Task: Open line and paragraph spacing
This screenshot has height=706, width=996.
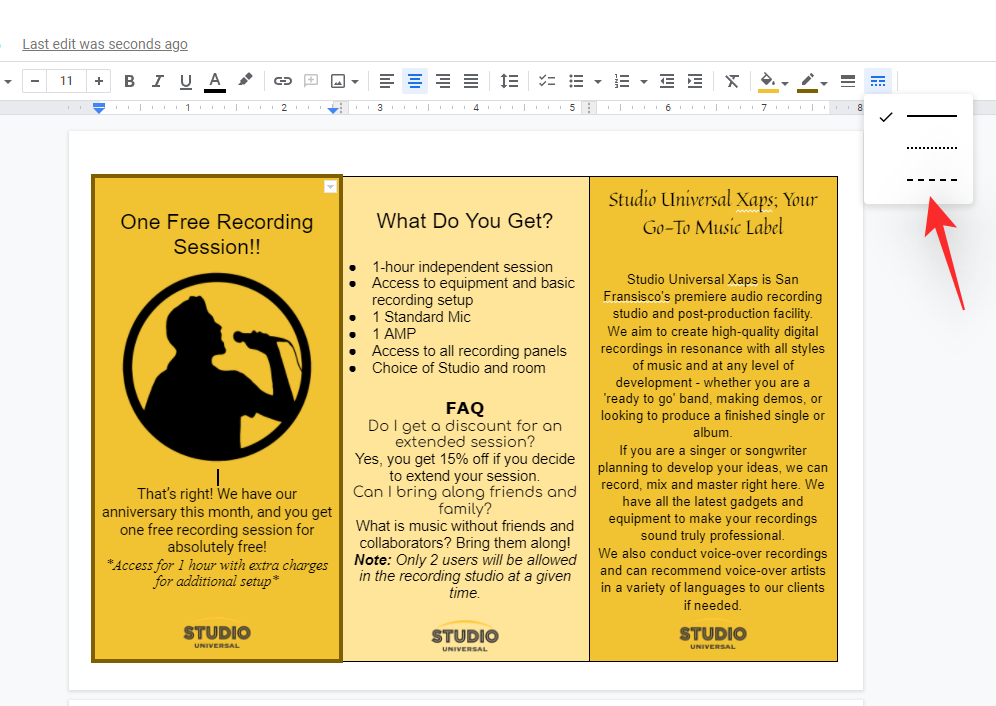Action: pos(509,81)
